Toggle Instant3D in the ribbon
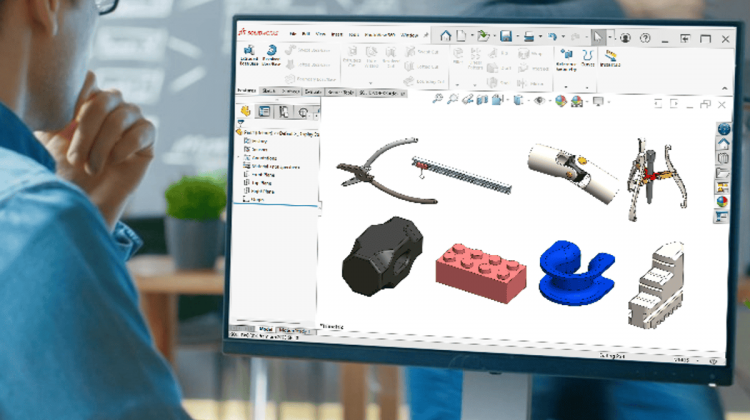This screenshot has width=750, height=420. pos(610,58)
